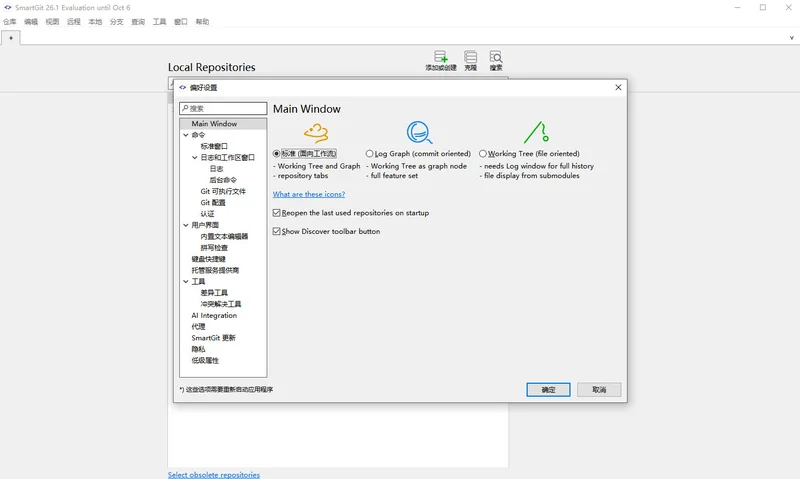Select 内置文本编辑器 tree item

click(224, 236)
